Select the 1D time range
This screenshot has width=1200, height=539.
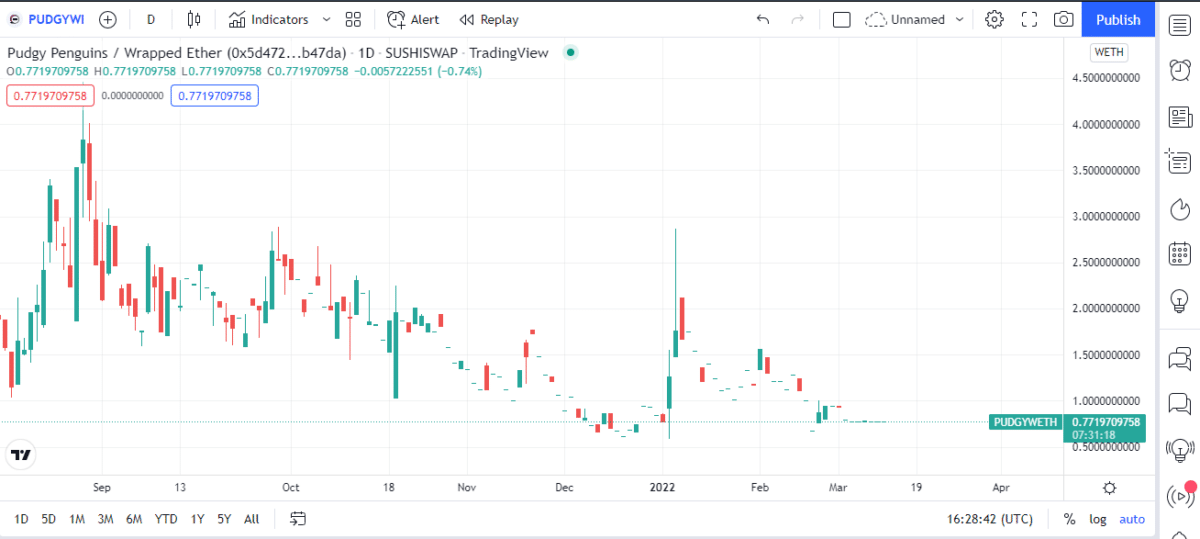[x=21, y=518]
